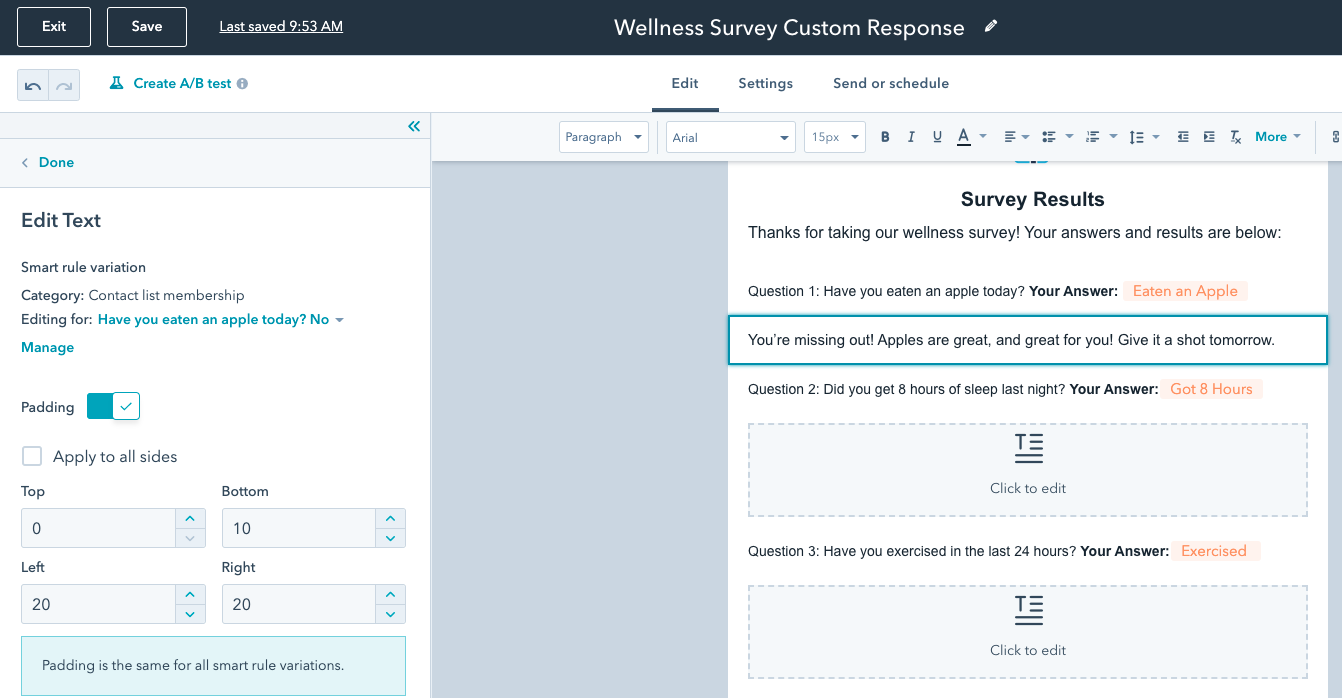The width and height of the screenshot is (1342, 698).
Task: Click the redo arrow icon
Action: tap(64, 86)
